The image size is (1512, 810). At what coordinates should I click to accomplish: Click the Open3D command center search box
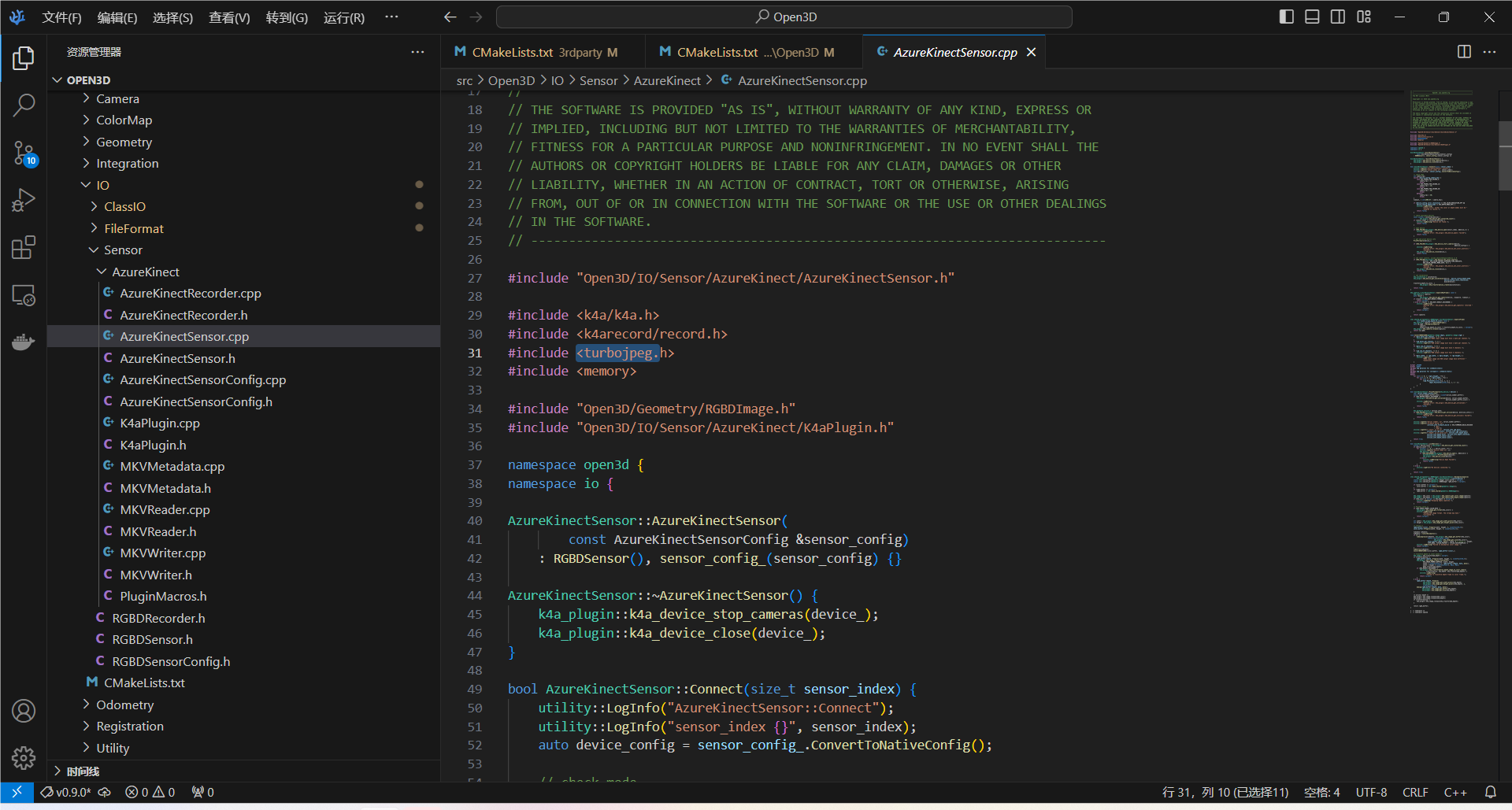[784, 17]
